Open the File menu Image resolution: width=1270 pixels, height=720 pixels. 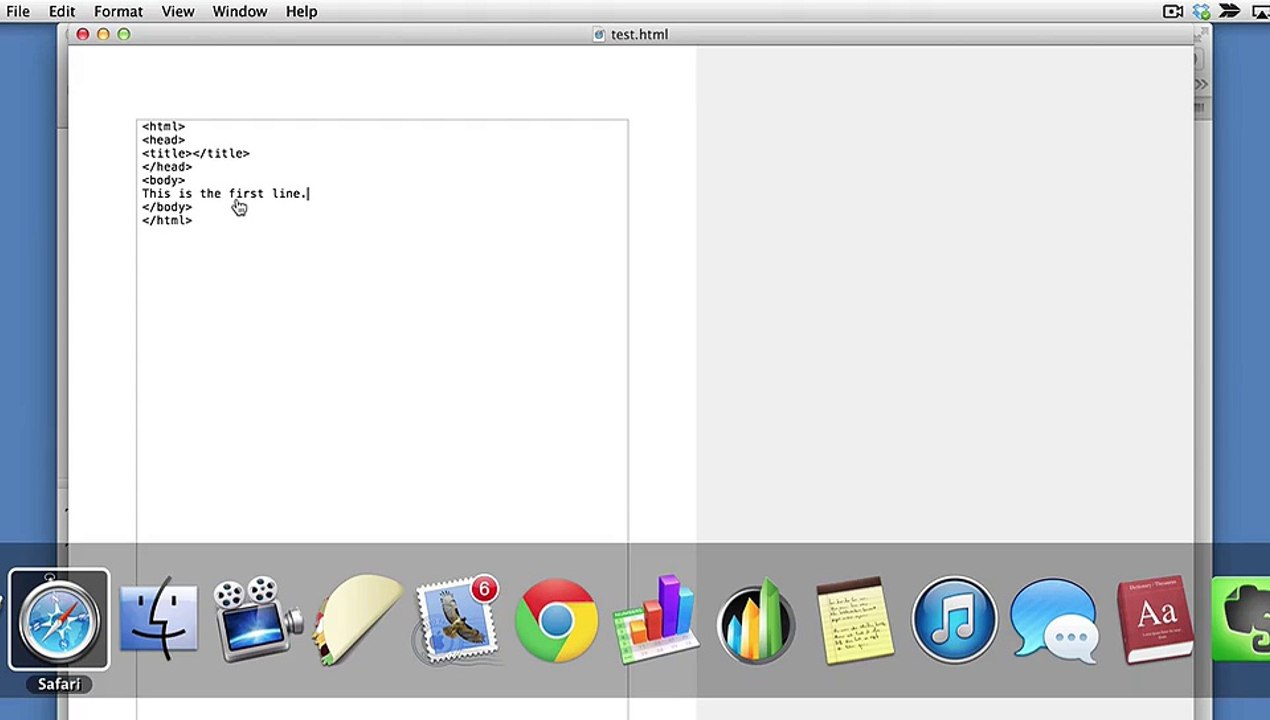(x=17, y=11)
